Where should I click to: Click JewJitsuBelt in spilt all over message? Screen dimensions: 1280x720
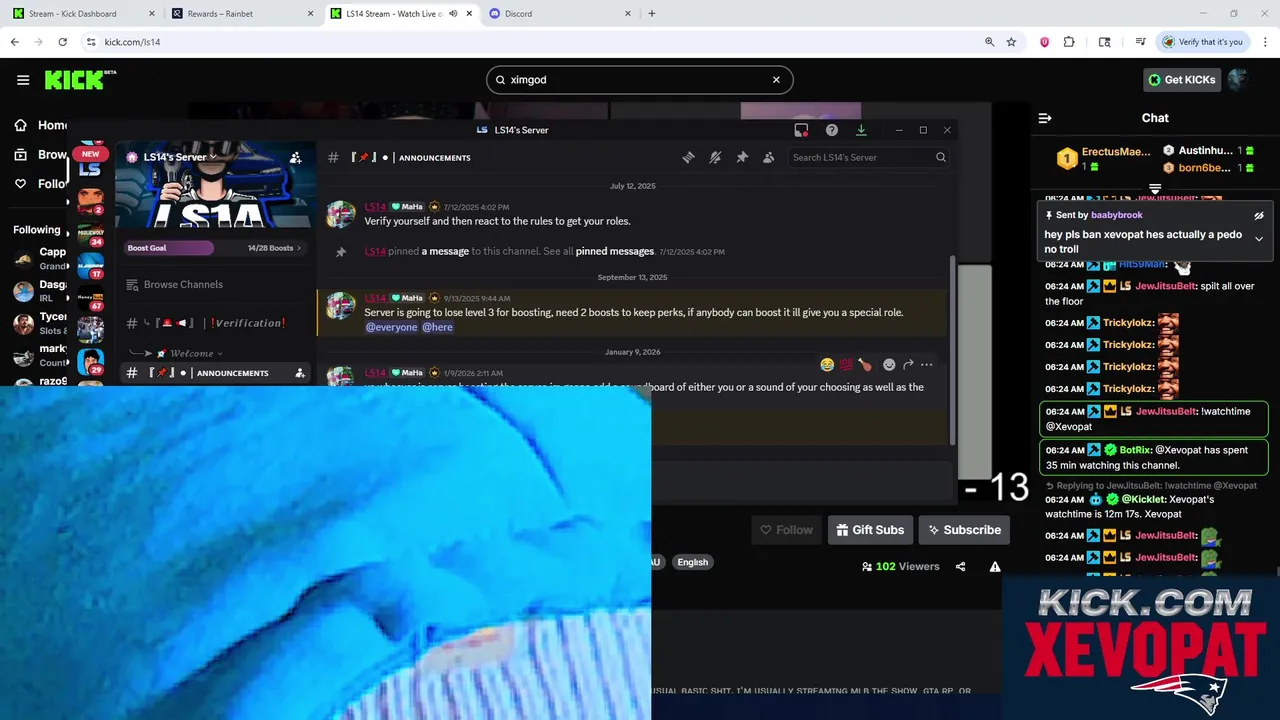tap(1166, 286)
